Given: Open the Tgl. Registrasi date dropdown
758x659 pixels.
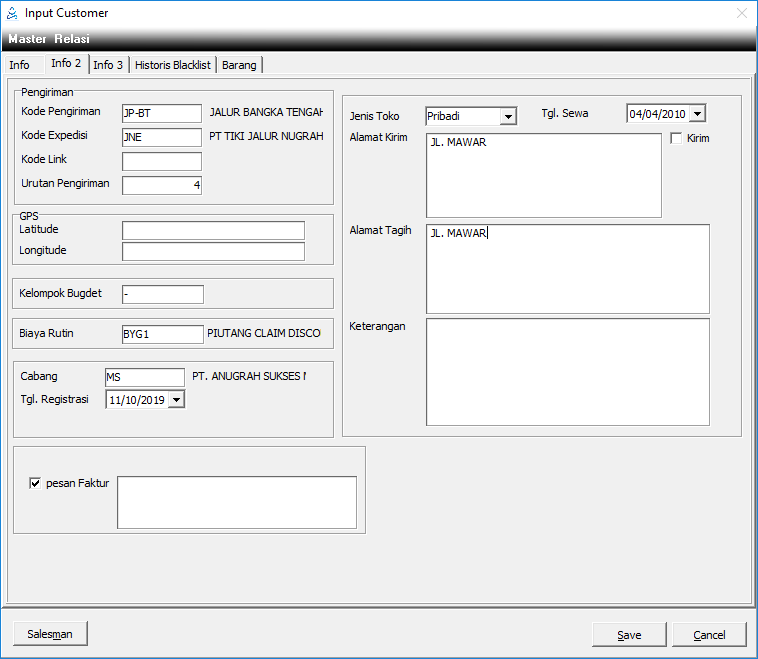Looking at the screenshot, I should point(176,400).
